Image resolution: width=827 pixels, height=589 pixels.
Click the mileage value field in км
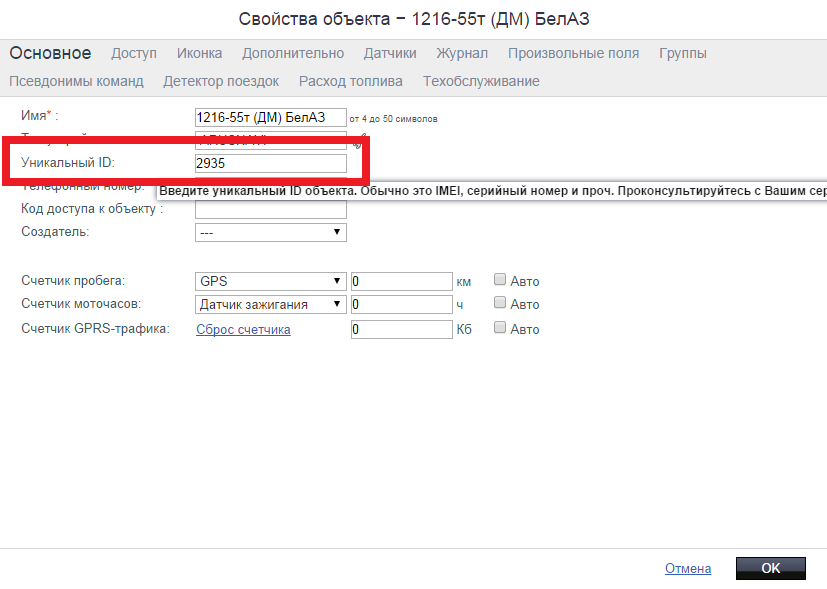pos(401,281)
